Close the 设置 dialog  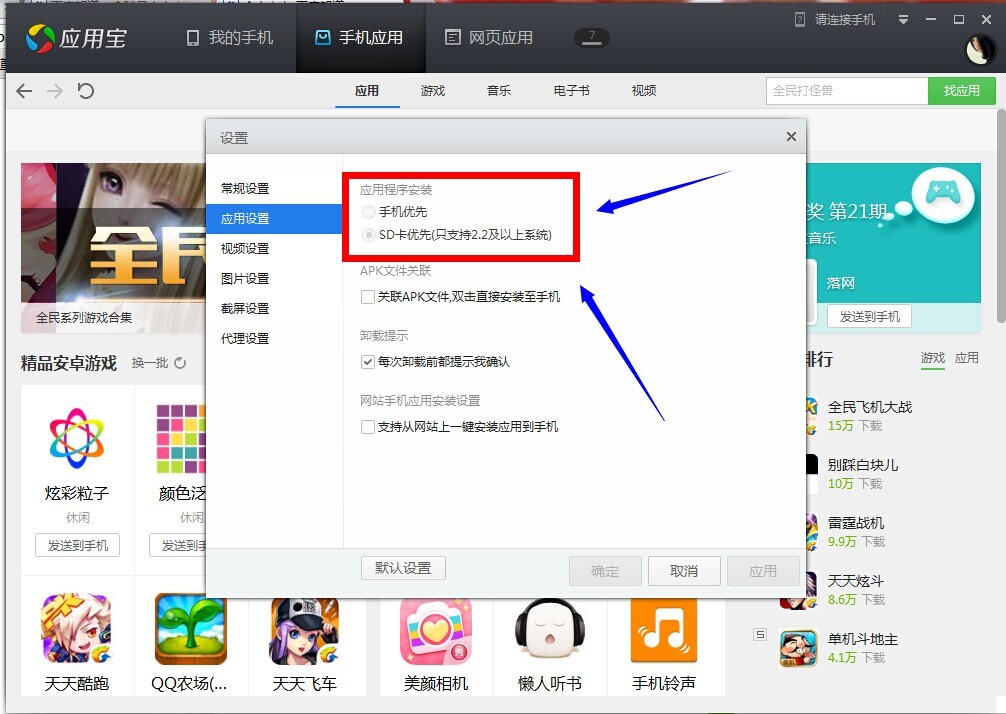coord(791,137)
